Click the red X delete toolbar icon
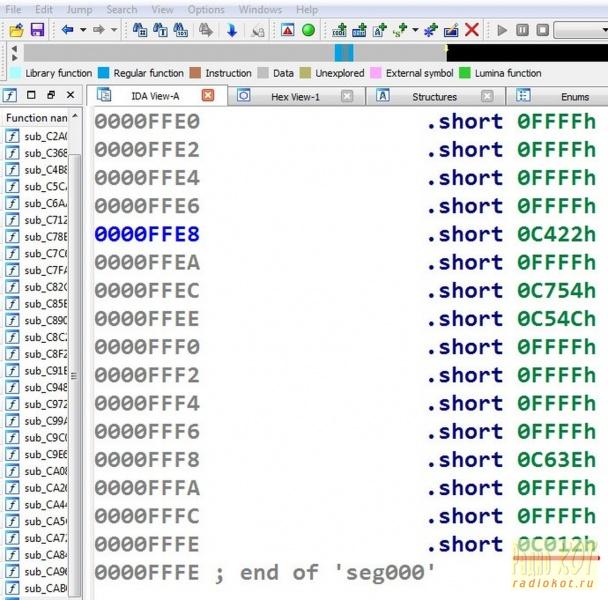The image size is (608, 600). [472, 30]
